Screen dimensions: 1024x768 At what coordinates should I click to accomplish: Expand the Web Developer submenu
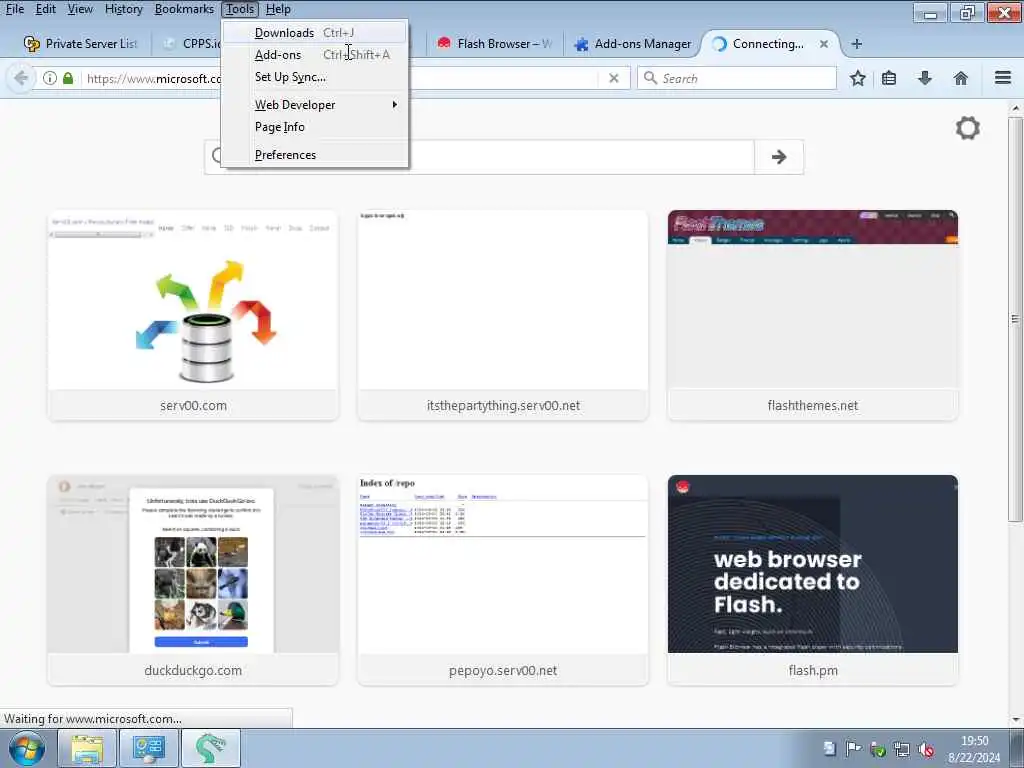pos(315,104)
